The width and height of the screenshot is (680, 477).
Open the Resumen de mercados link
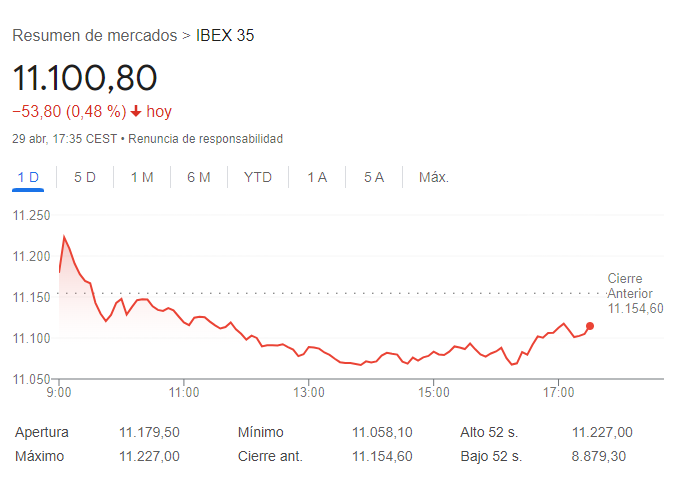coord(94,35)
